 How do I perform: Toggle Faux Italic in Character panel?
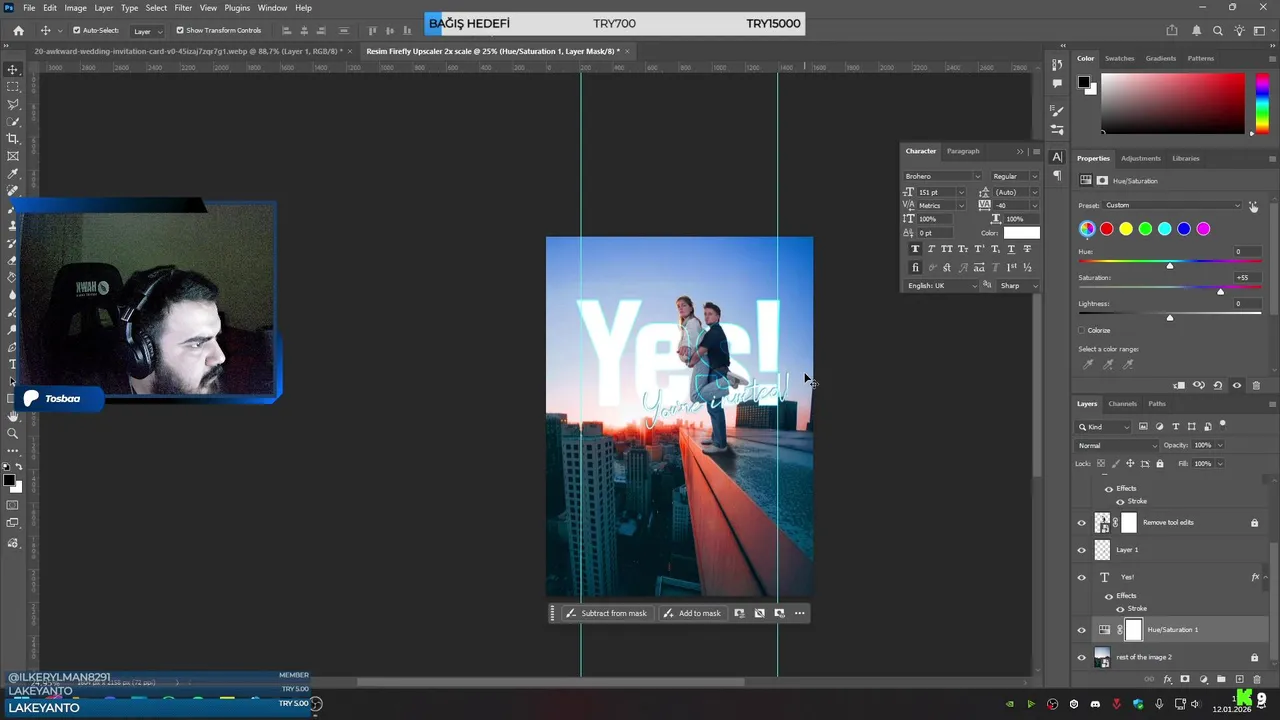click(931, 249)
